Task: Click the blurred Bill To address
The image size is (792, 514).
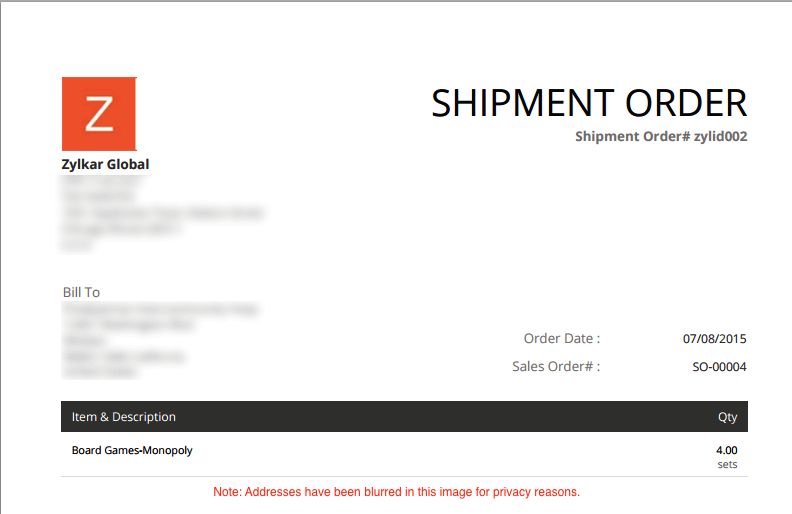Action: click(160, 340)
